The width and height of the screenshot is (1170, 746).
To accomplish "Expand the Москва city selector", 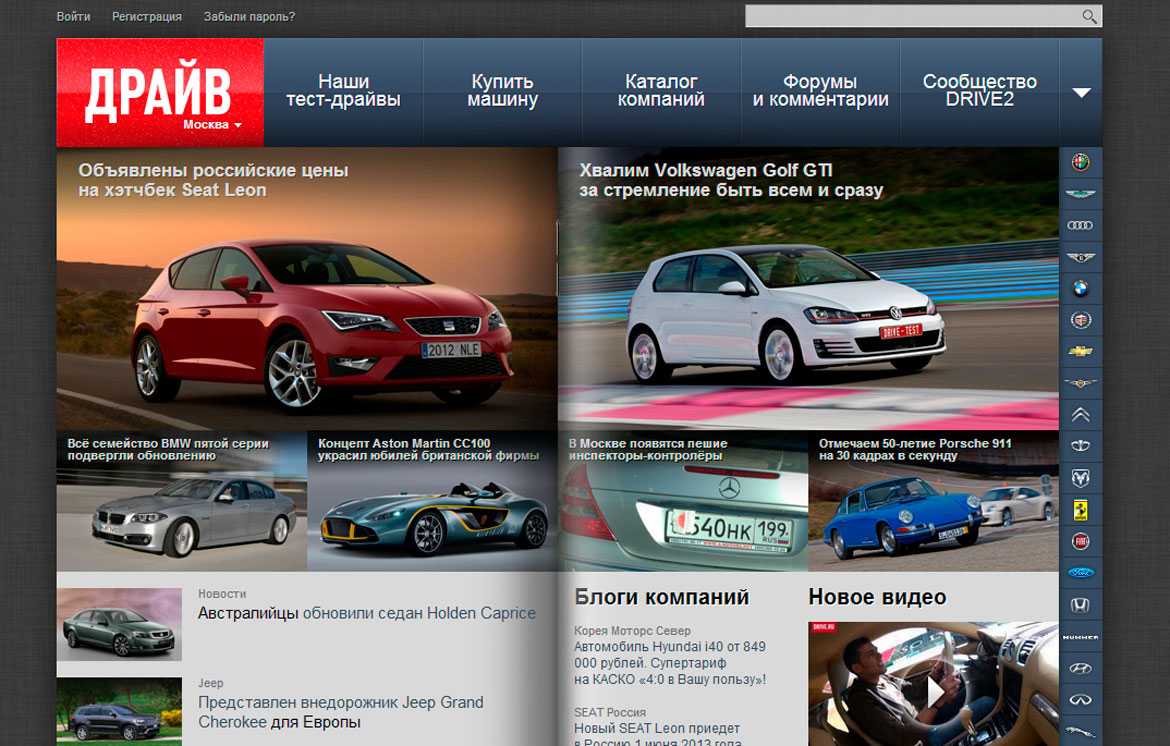I will coord(212,125).
